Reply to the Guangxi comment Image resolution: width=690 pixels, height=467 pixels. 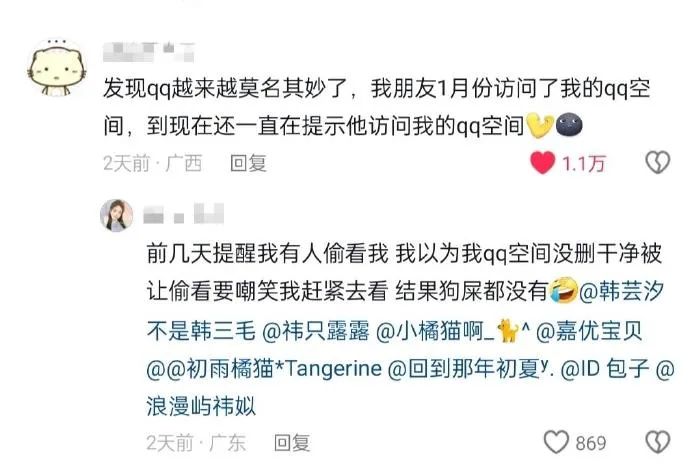pos(249,163)
